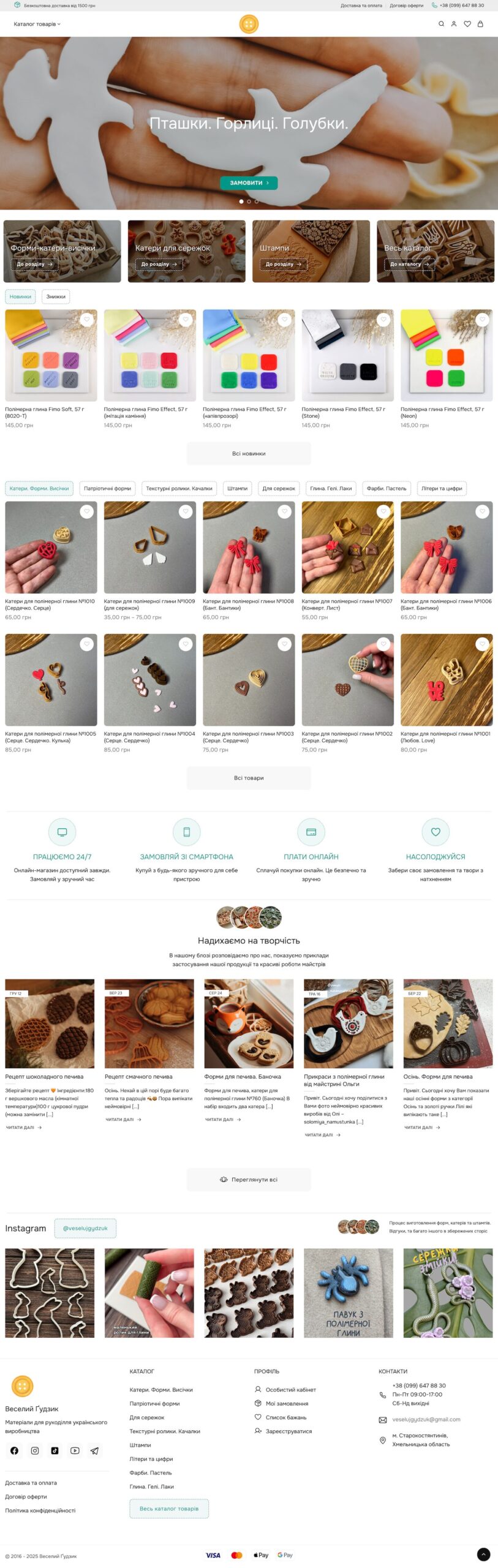The height and width of the screenshot is (1568, 498).
Task: Open Telegram icon in footer
Action: tap(94, 1450)
